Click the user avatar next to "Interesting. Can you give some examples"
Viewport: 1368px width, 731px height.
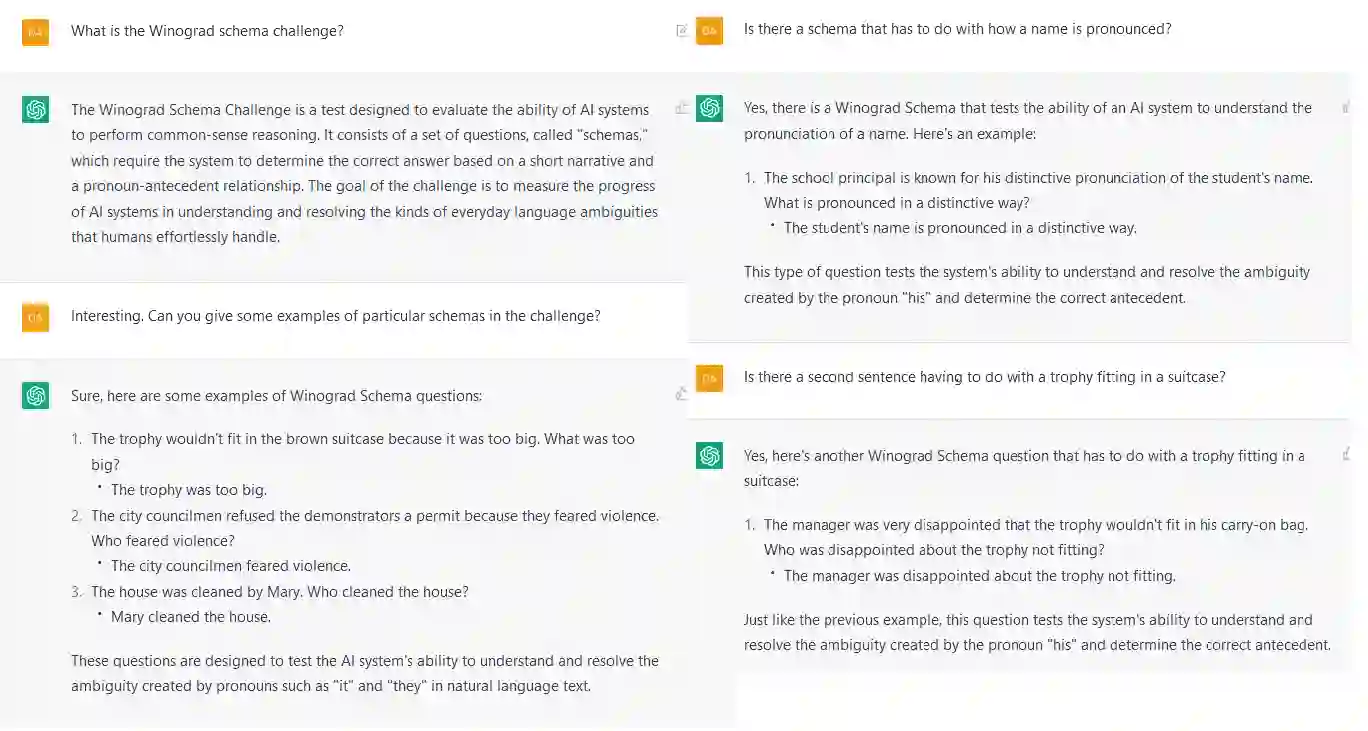point(36,317)
